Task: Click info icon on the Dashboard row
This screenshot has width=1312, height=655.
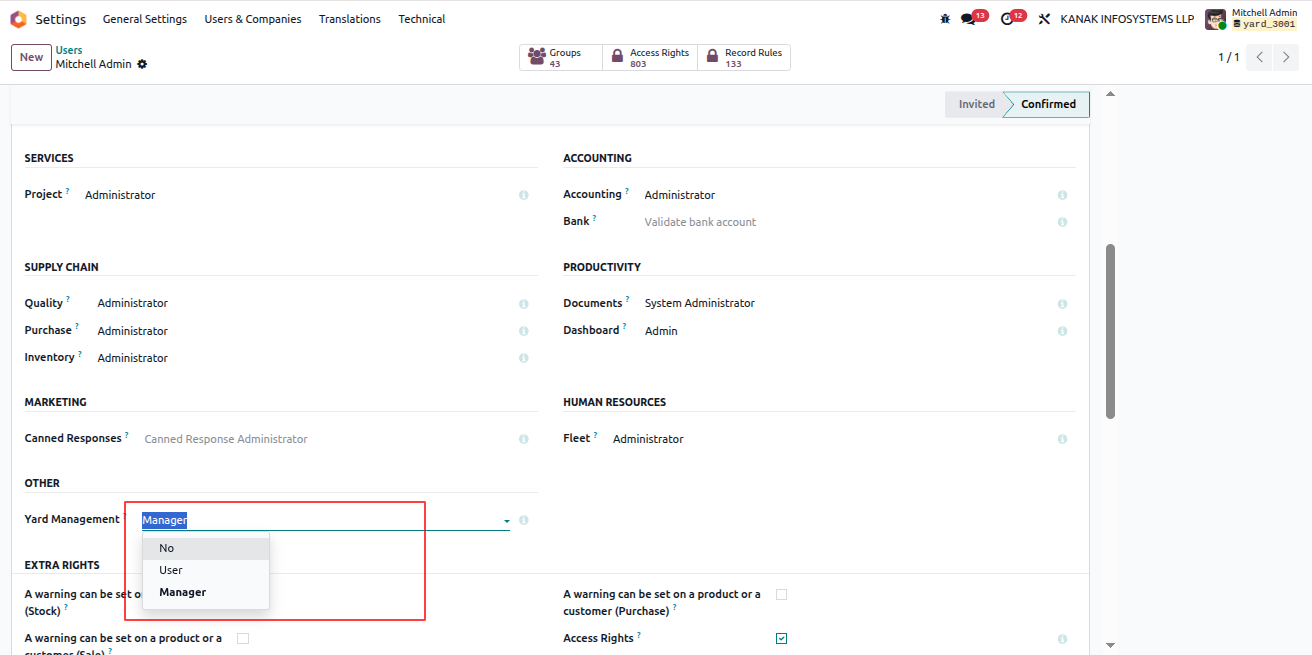Action: (1062, 331)
